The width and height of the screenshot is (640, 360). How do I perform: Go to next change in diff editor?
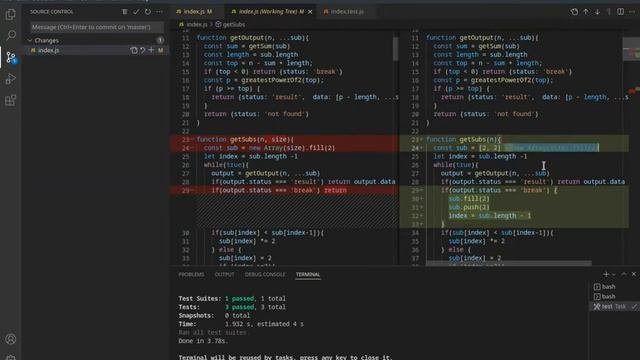597,12
